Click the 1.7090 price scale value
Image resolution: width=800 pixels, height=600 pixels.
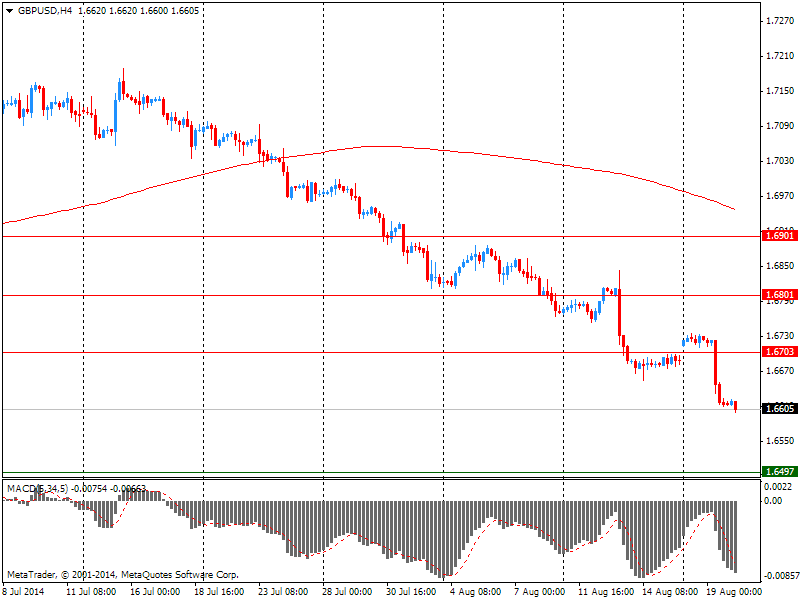click(781, 126)
